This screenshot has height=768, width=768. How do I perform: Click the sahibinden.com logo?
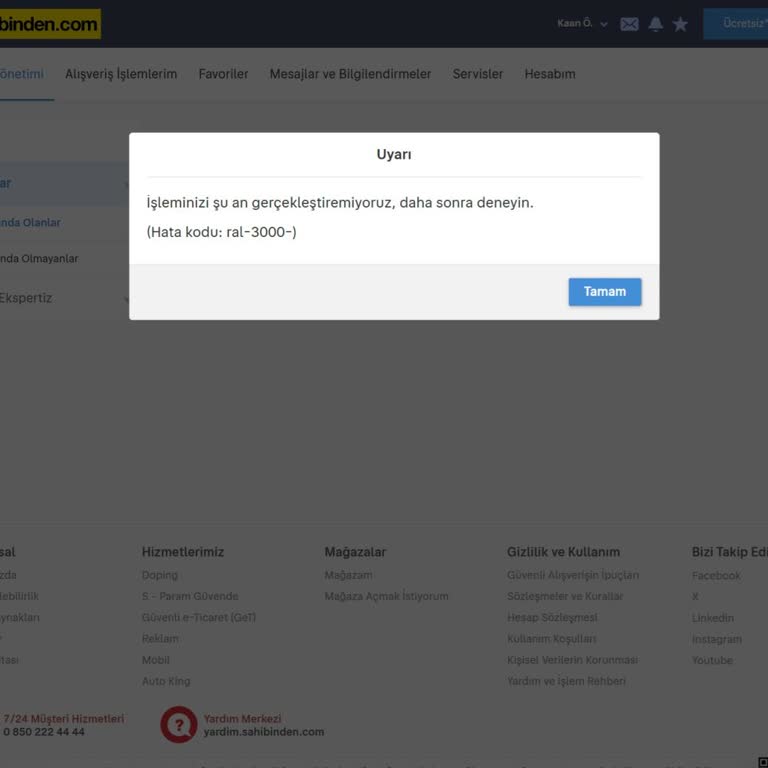click(49, 24)
